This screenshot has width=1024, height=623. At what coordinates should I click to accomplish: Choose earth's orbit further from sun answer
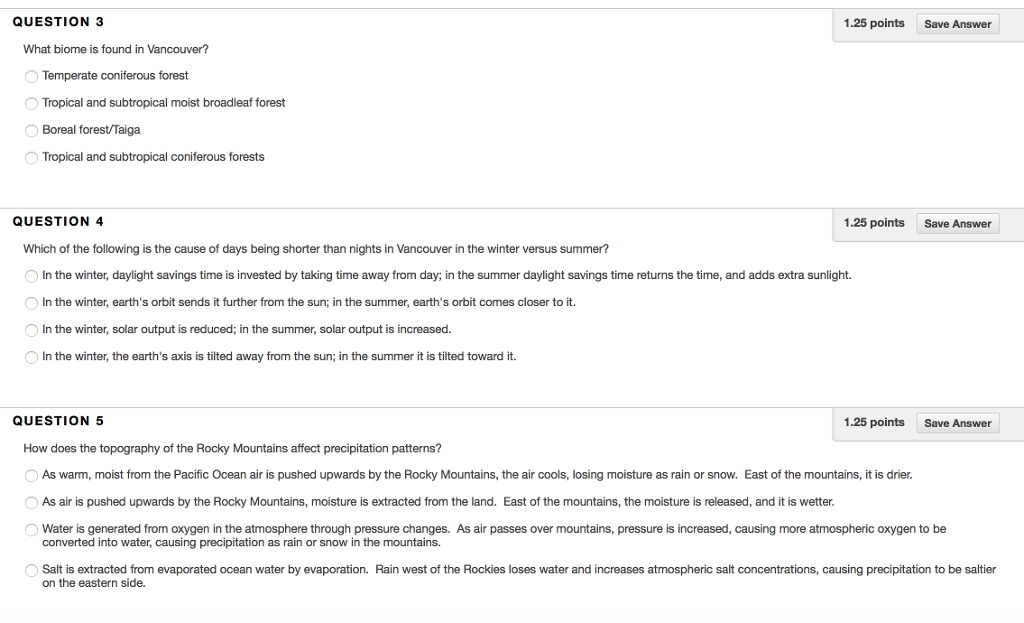coord(32,303)
